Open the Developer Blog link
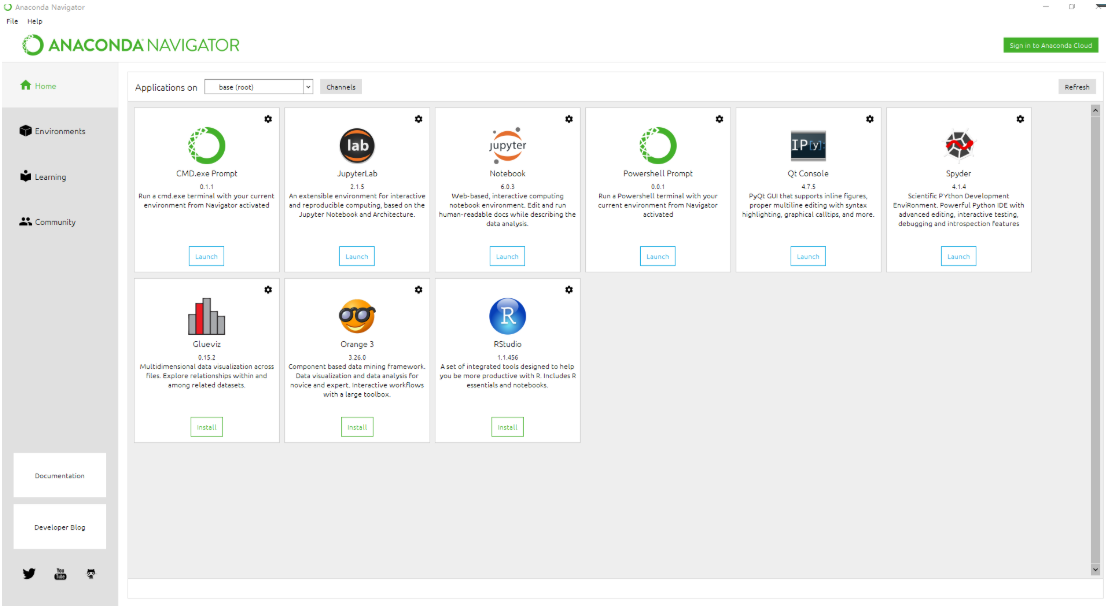The height and width of the screenshot is (606, 1110). 59,527
